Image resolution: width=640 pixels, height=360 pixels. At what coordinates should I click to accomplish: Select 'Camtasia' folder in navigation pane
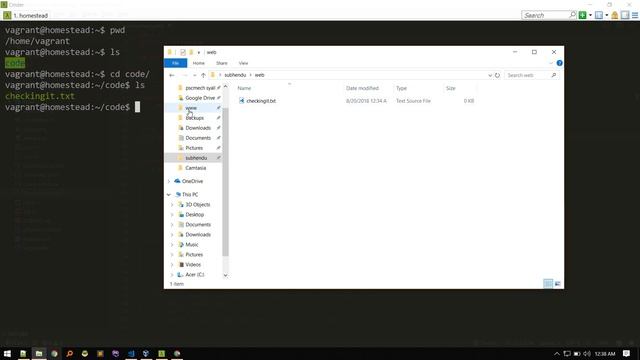pyautogui.click(x=196, y=168)
